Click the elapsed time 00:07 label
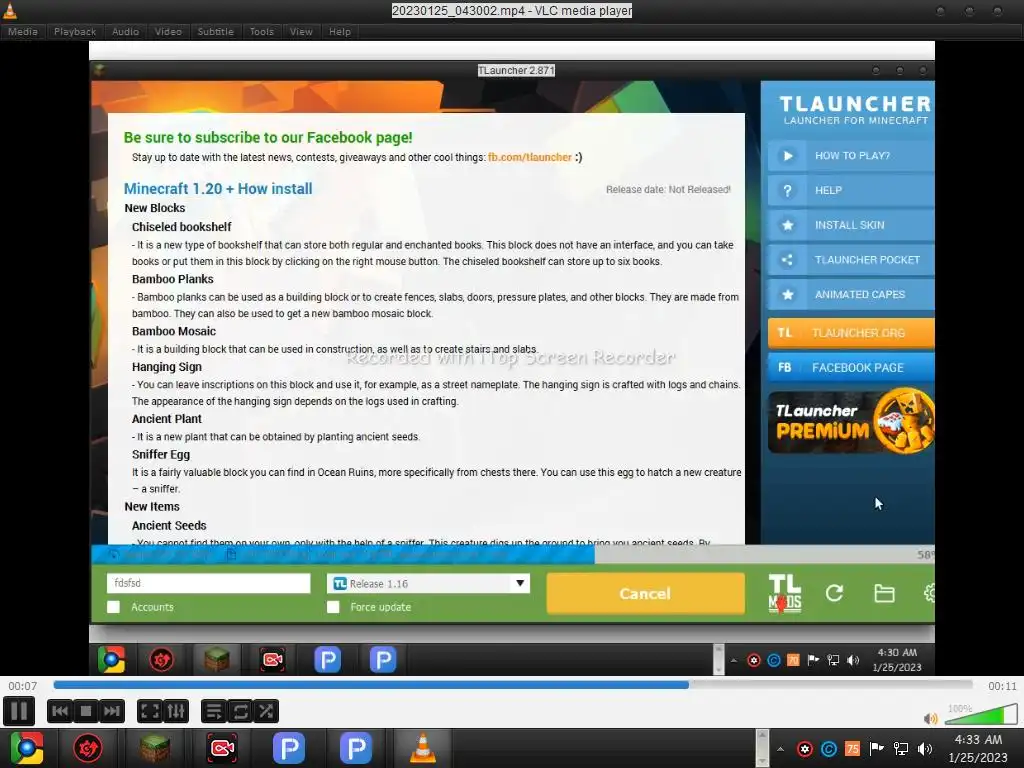 click(23, 686)
